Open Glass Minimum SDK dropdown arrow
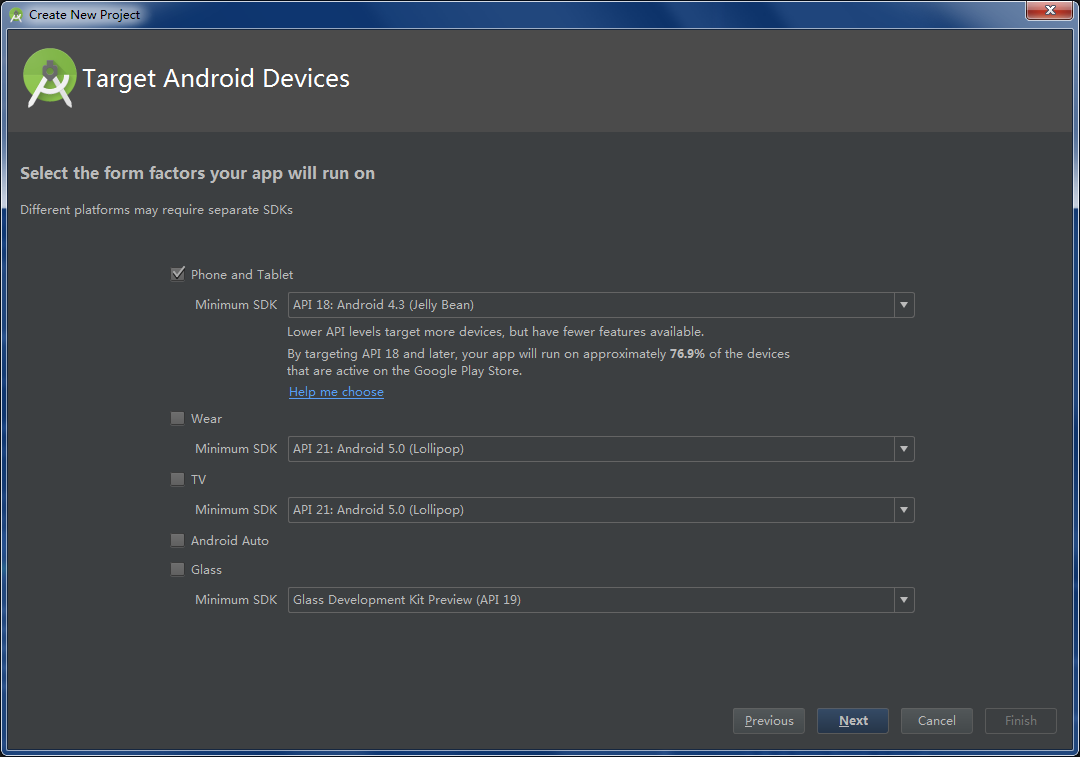 point(904,600)
